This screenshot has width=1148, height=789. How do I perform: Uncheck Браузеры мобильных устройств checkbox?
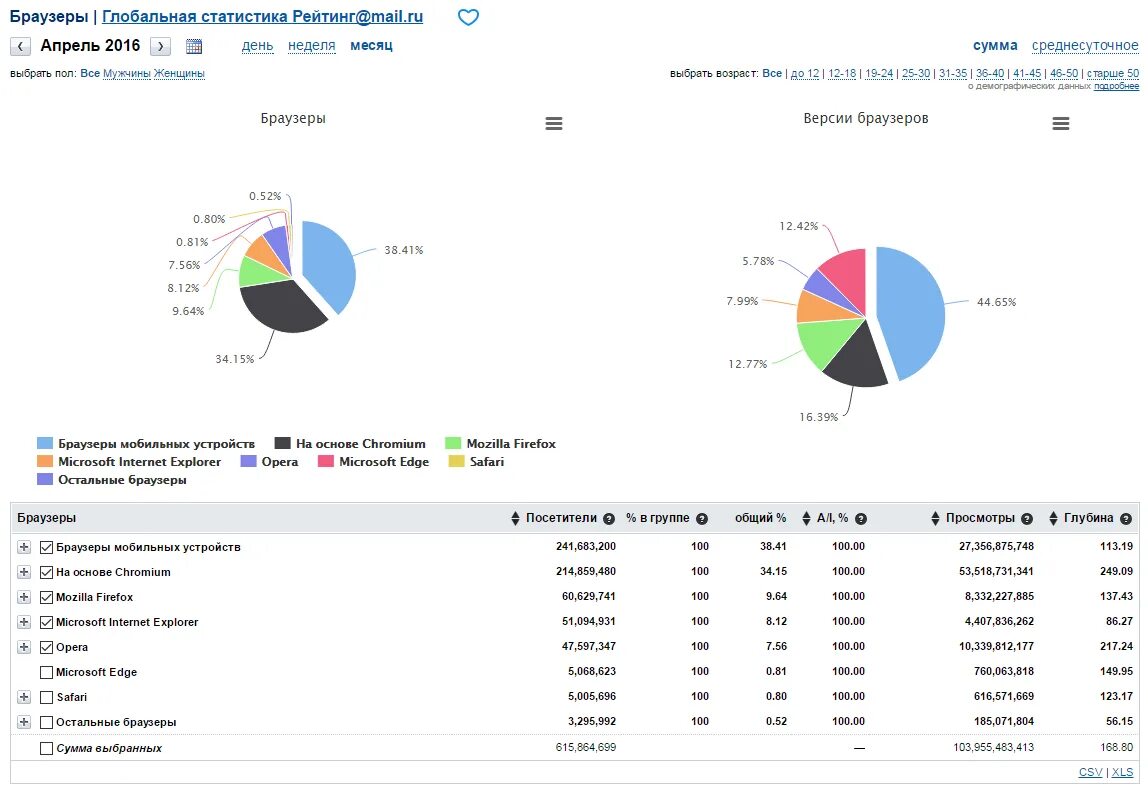[x=46, y=547]
